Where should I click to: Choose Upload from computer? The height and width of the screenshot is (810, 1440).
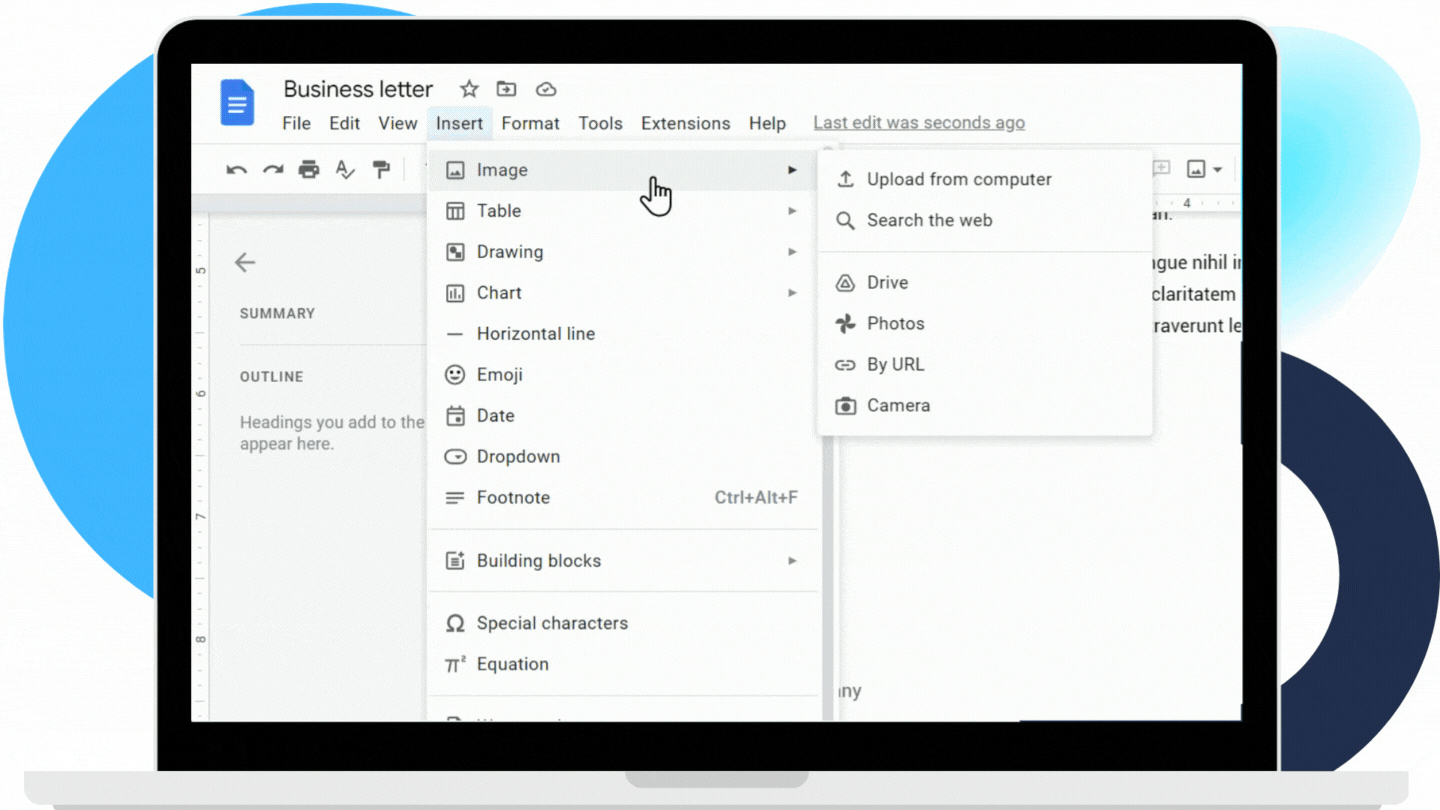pyautogui.click(x=959, y=179)
